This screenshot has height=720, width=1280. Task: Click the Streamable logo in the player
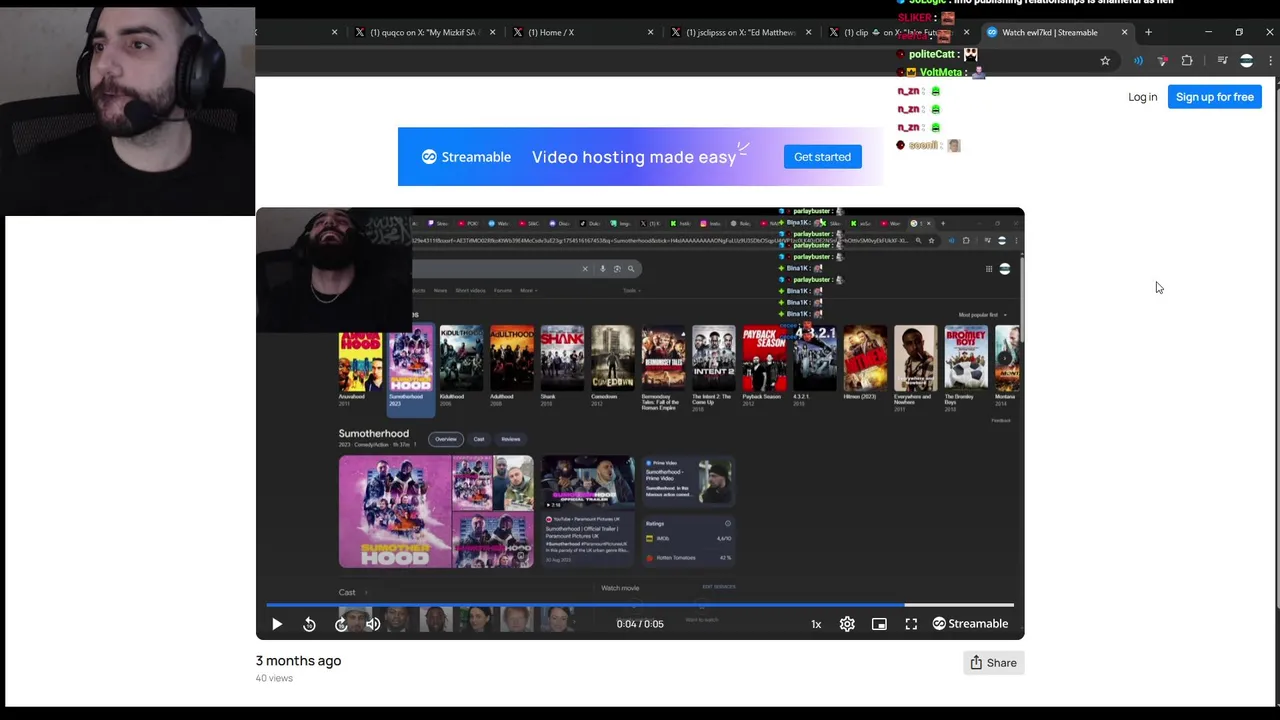tap(970, 624)
